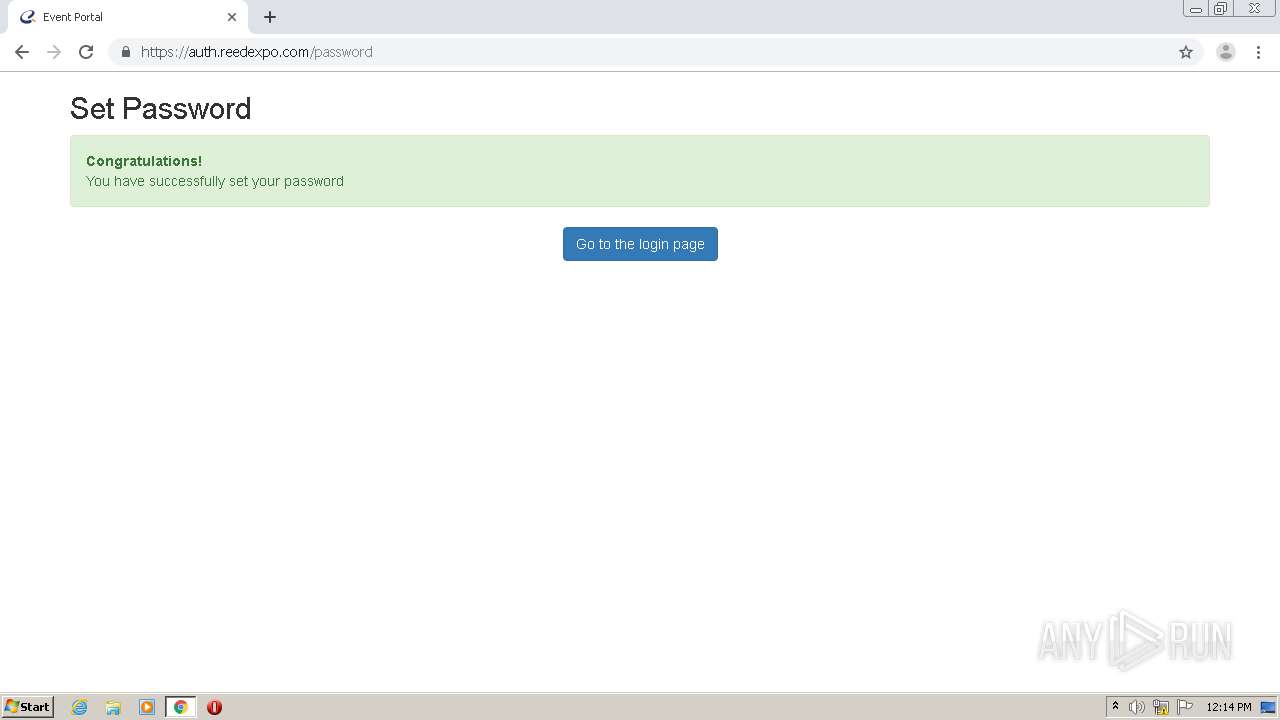Close the Chrome window
This screenshot has height=720, width=1280.
pos(1254,9)
